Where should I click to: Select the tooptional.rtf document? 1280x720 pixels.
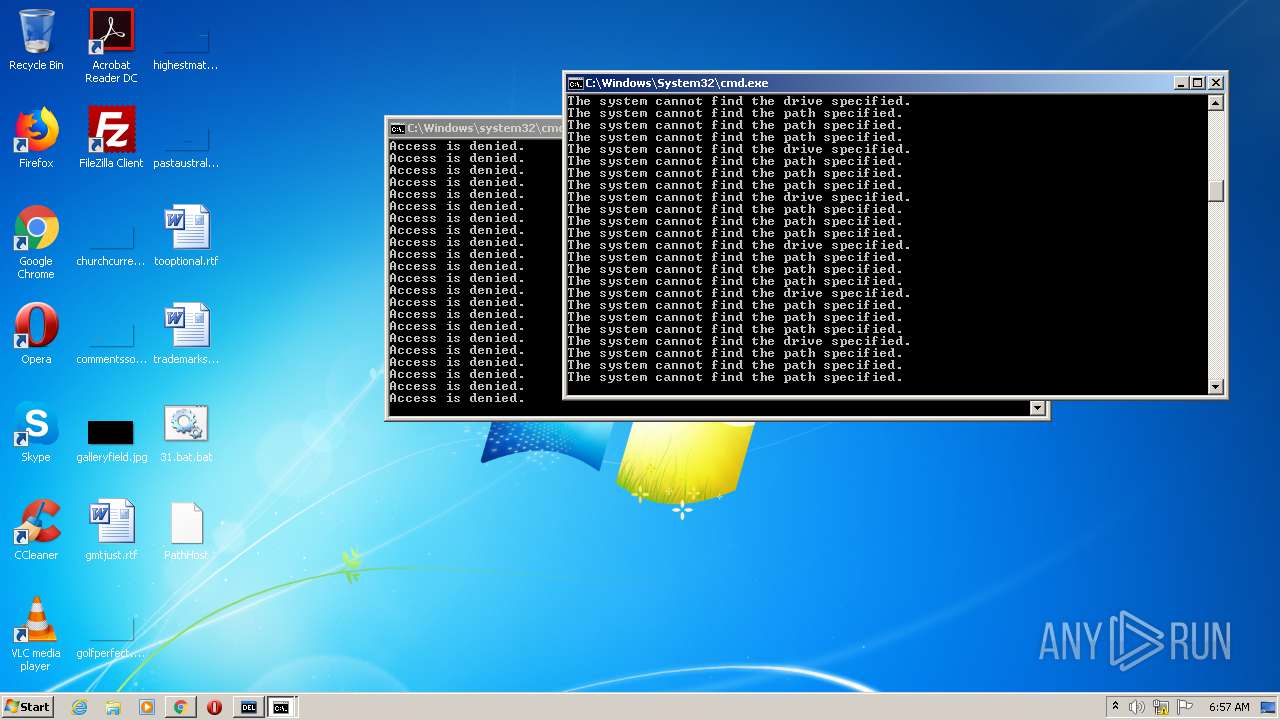click(186, 237)
